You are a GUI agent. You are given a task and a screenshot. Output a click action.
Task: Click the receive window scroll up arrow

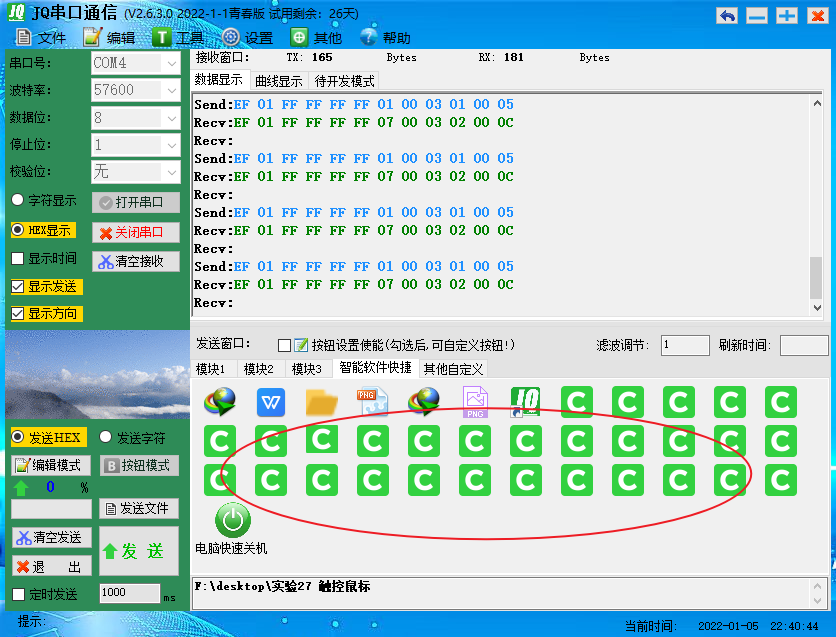click(x=817, y=103)
